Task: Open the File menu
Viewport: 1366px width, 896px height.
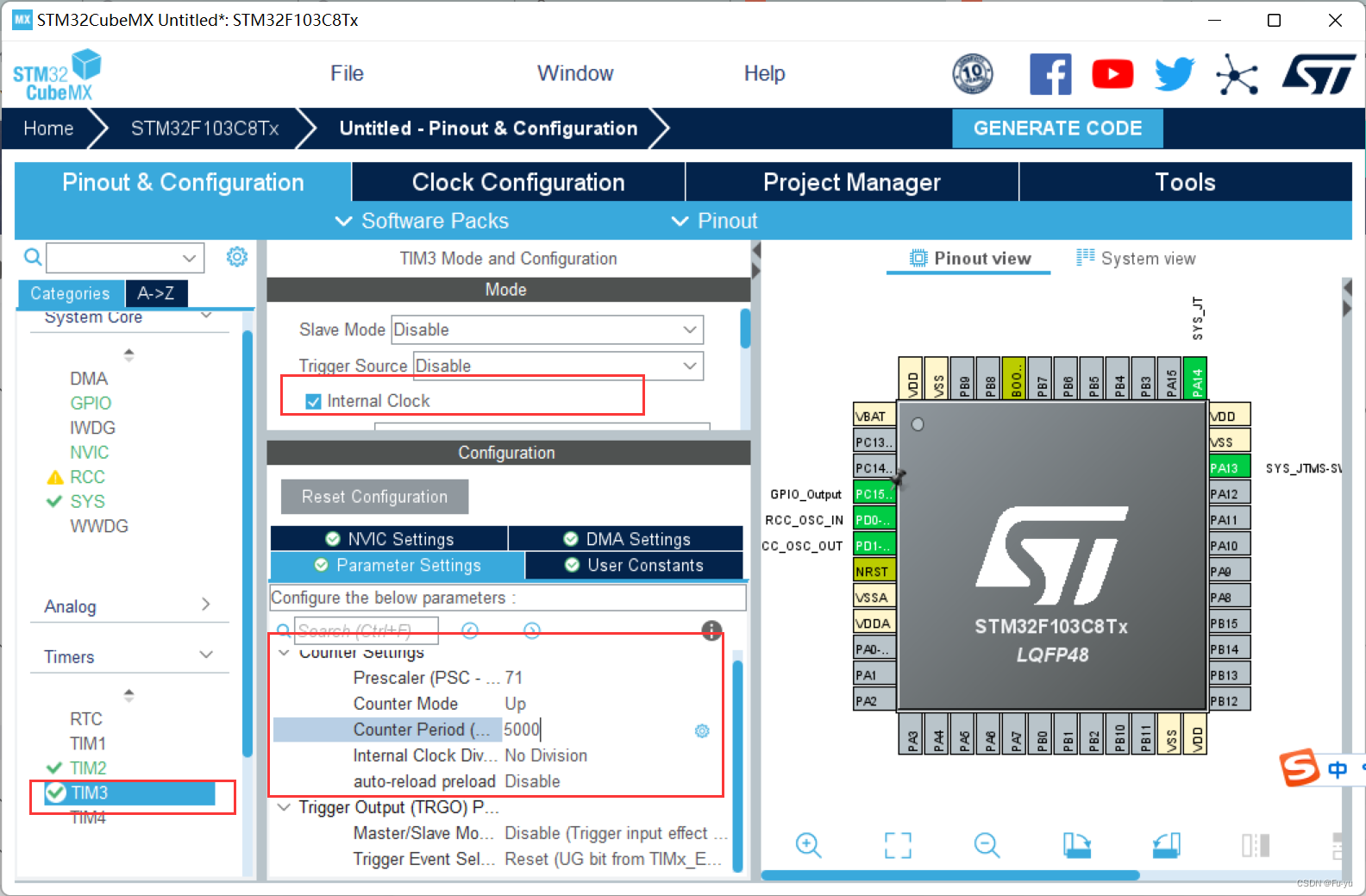Action: tap(347, 73)
